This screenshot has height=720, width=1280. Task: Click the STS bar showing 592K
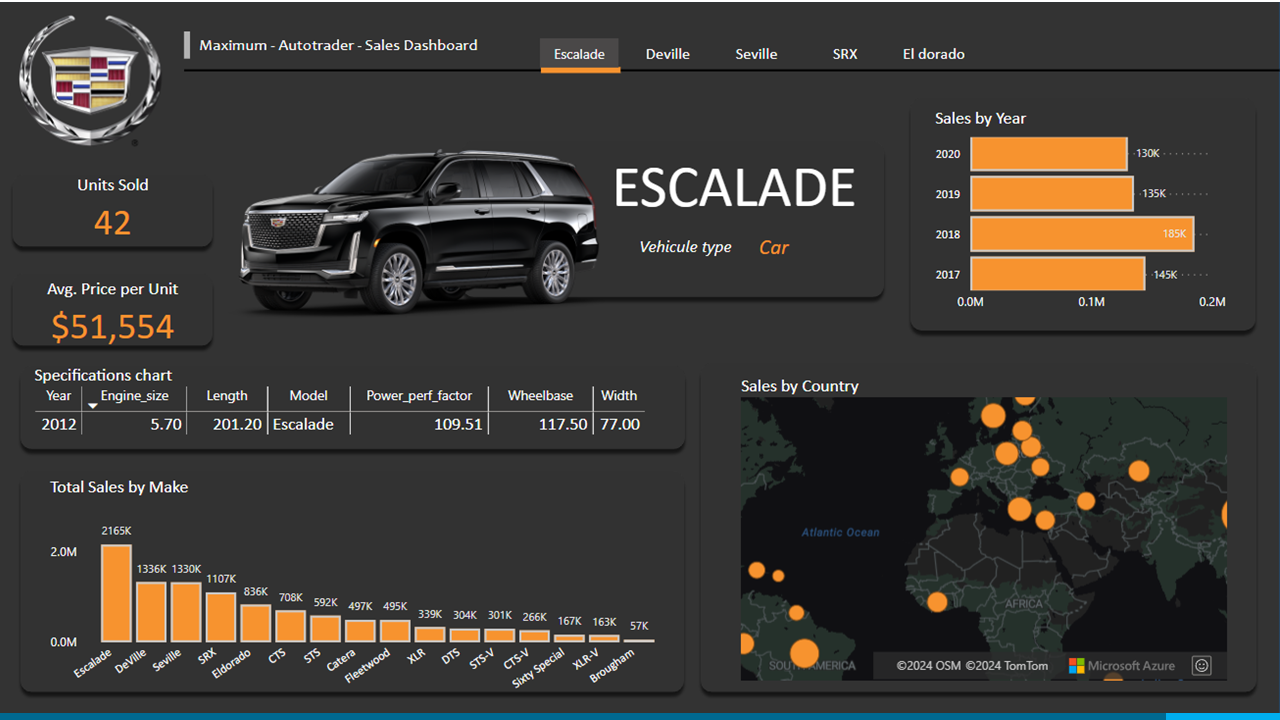click(325, 628)
